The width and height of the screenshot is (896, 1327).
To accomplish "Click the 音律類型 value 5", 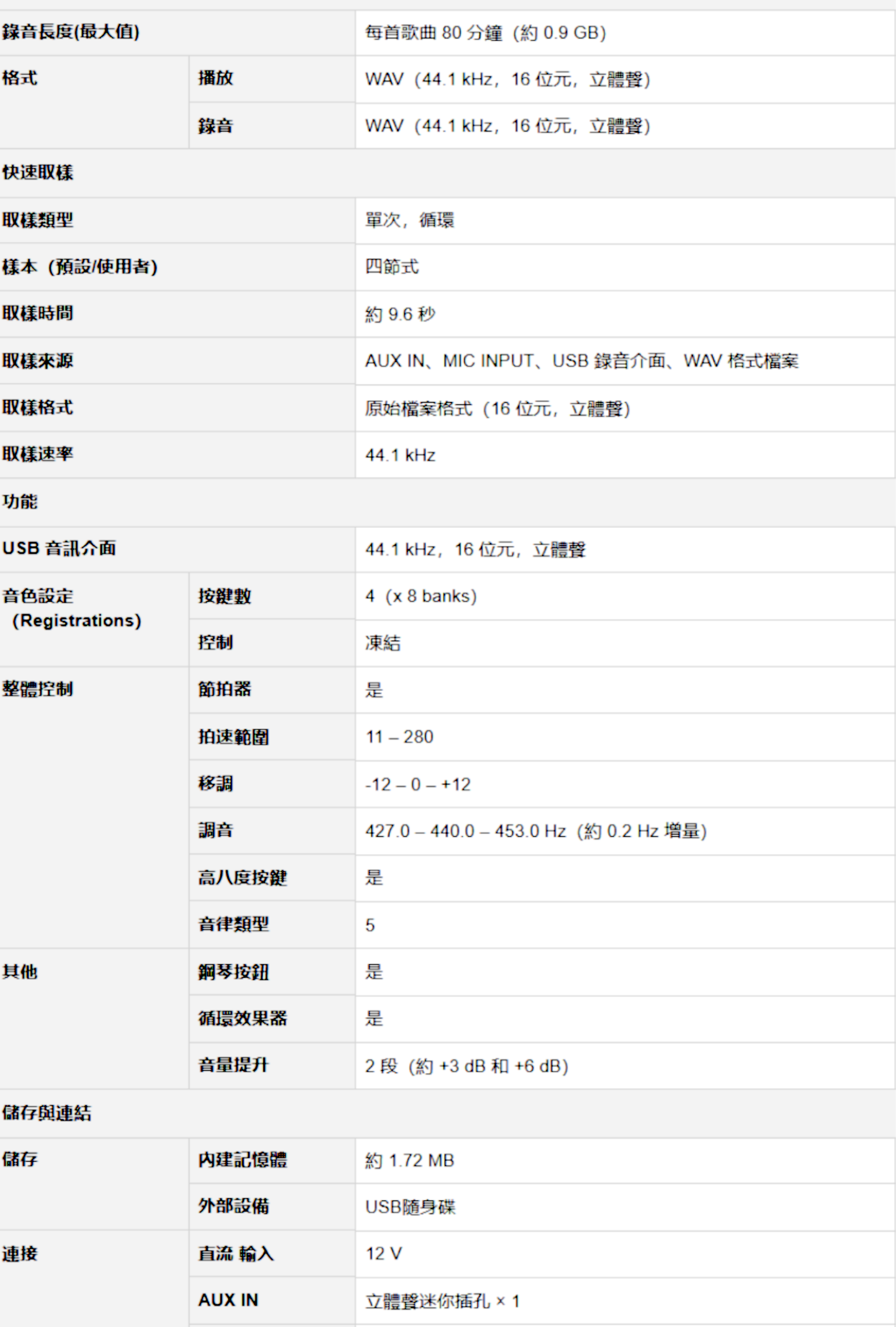I will tap(371, 925).
